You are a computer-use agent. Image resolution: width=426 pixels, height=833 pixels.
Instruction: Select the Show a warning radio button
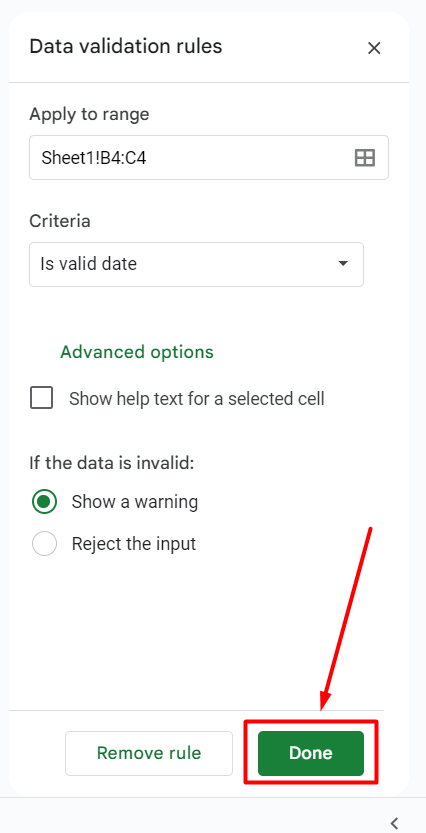tap(45, 502)
